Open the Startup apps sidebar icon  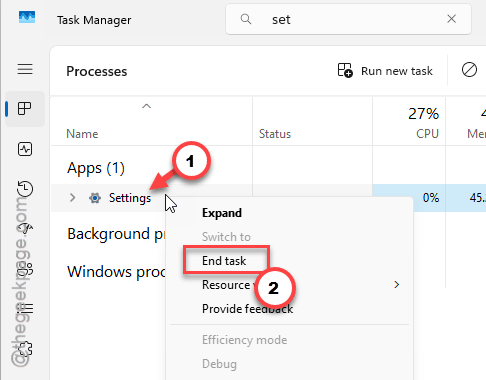pyautogui.click(x=26, y=228)
